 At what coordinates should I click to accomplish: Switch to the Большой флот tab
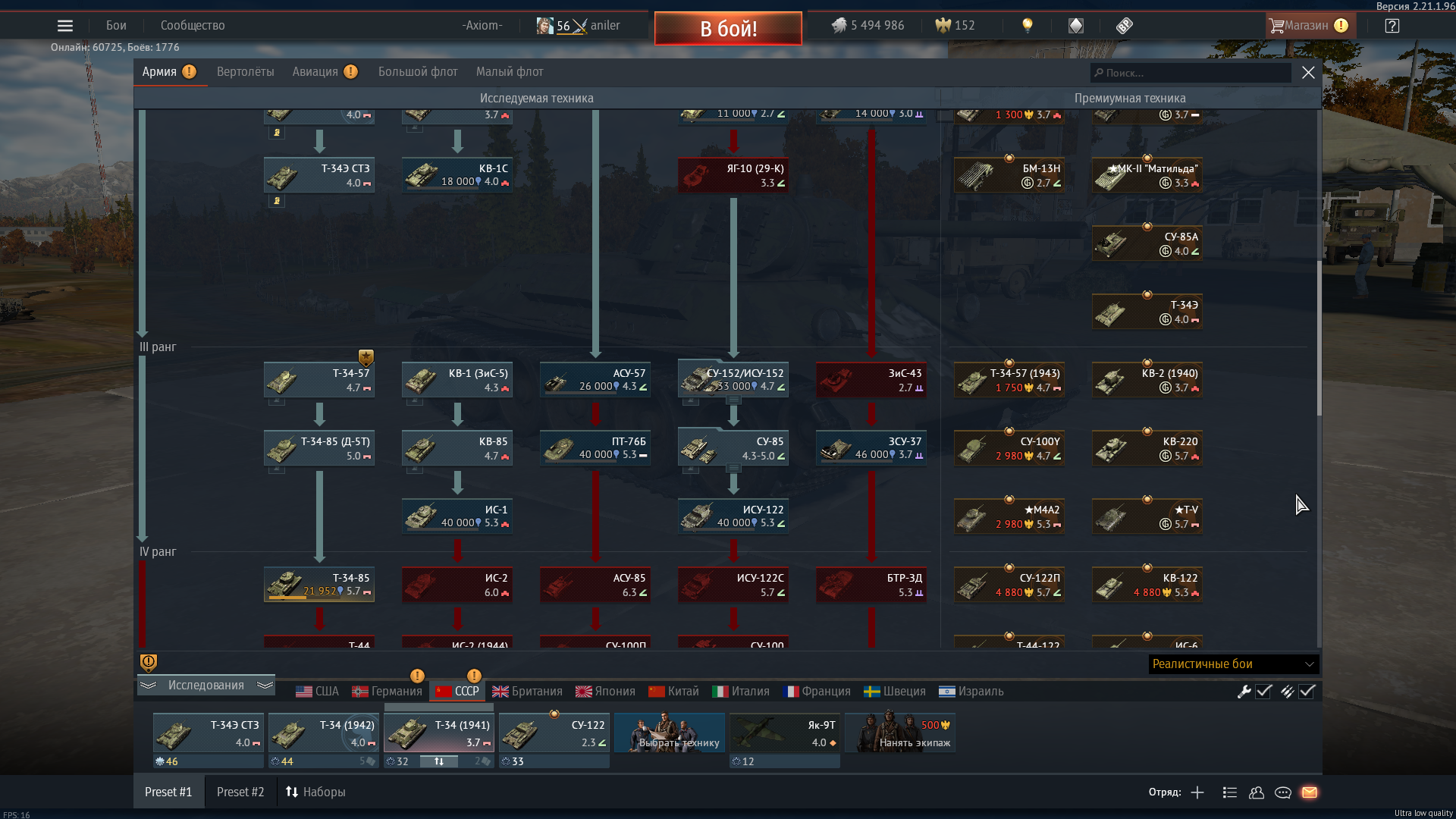tap(418, 72)
